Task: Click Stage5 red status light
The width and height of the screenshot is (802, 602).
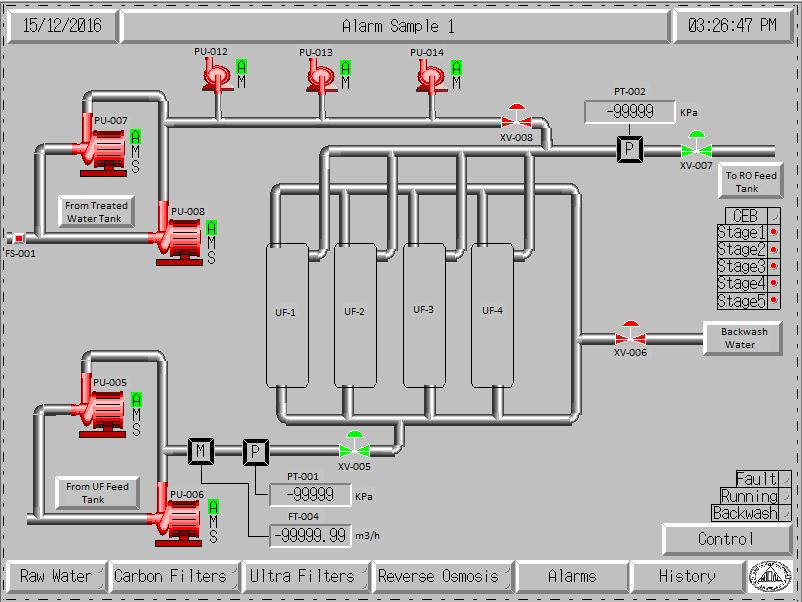Action: pos(774,300)
